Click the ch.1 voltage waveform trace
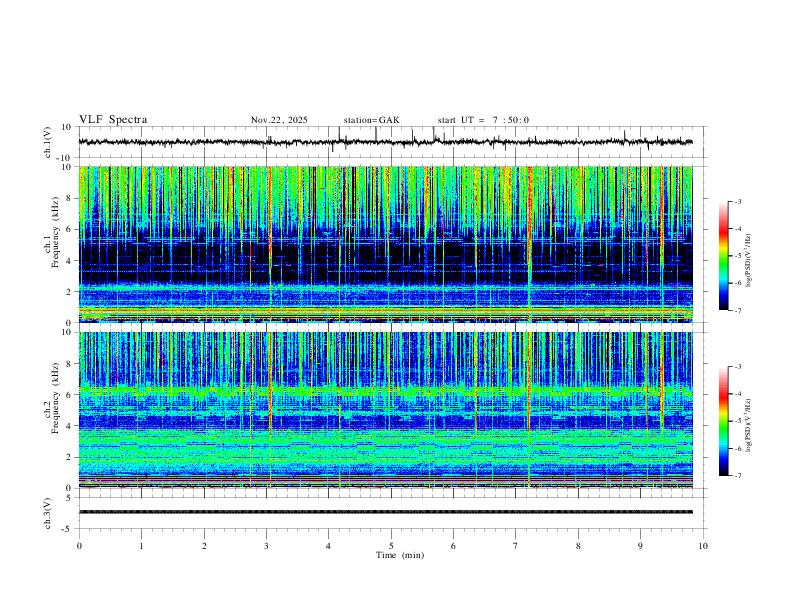The image size is (792, 612). point(386,142)
